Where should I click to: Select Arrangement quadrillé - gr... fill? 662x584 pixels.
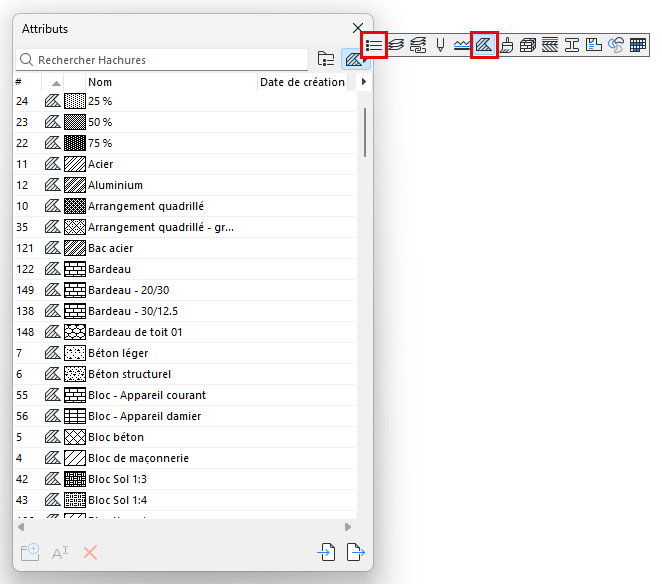pos(161,227)
